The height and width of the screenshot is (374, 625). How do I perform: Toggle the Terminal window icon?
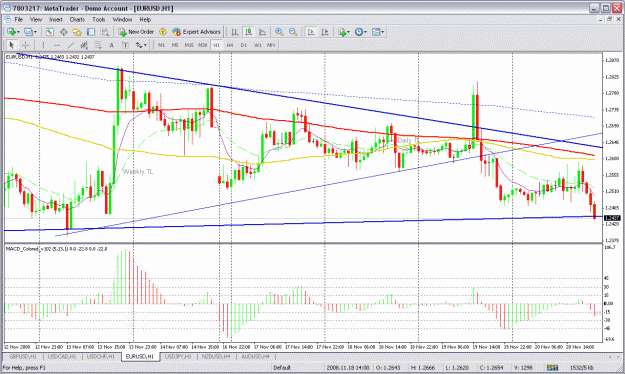[x=91, y=32]
